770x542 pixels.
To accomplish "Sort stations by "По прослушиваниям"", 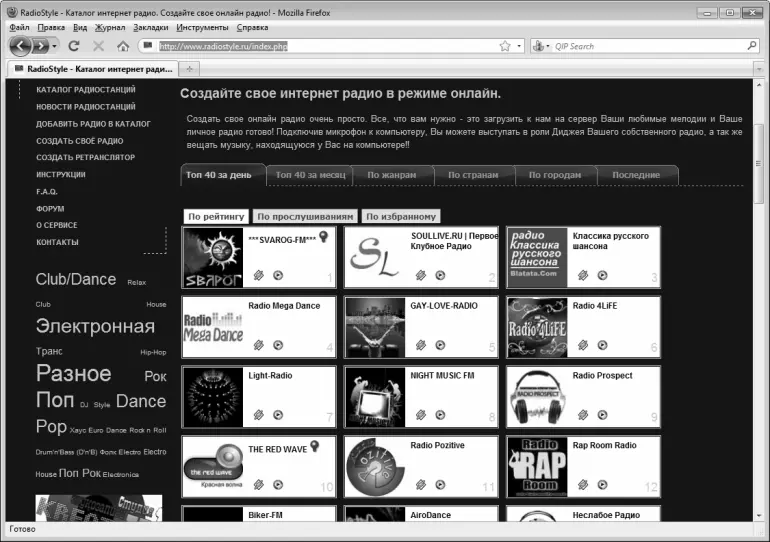I will click(304, 216).
